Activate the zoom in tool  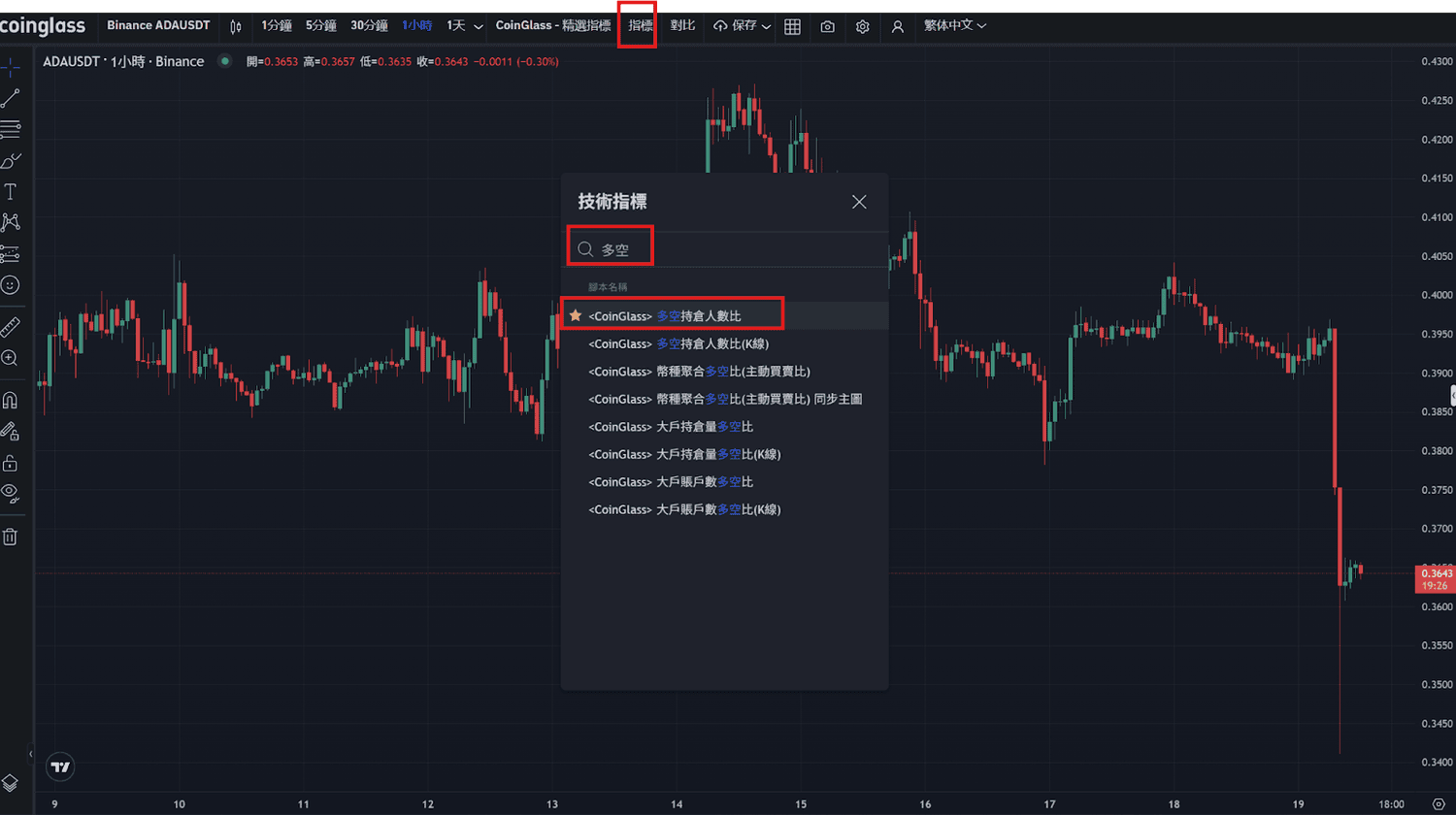[10, 358]
